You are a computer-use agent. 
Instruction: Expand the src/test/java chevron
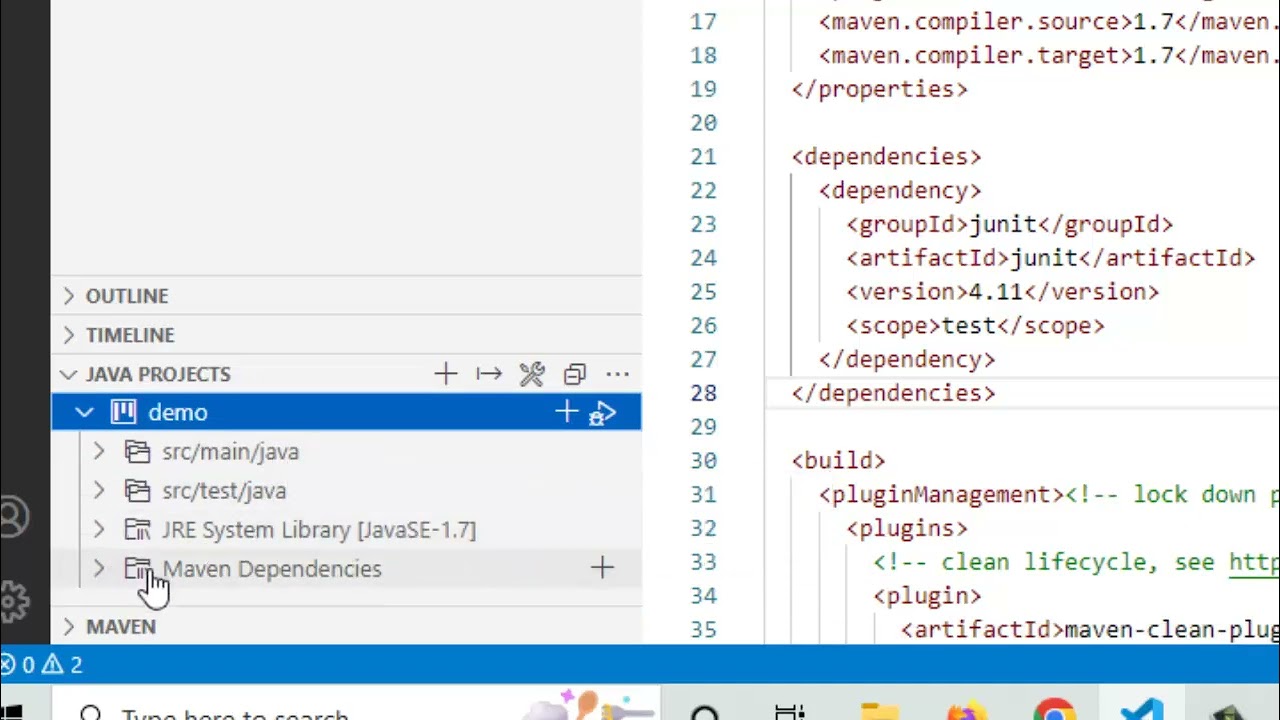99,490
